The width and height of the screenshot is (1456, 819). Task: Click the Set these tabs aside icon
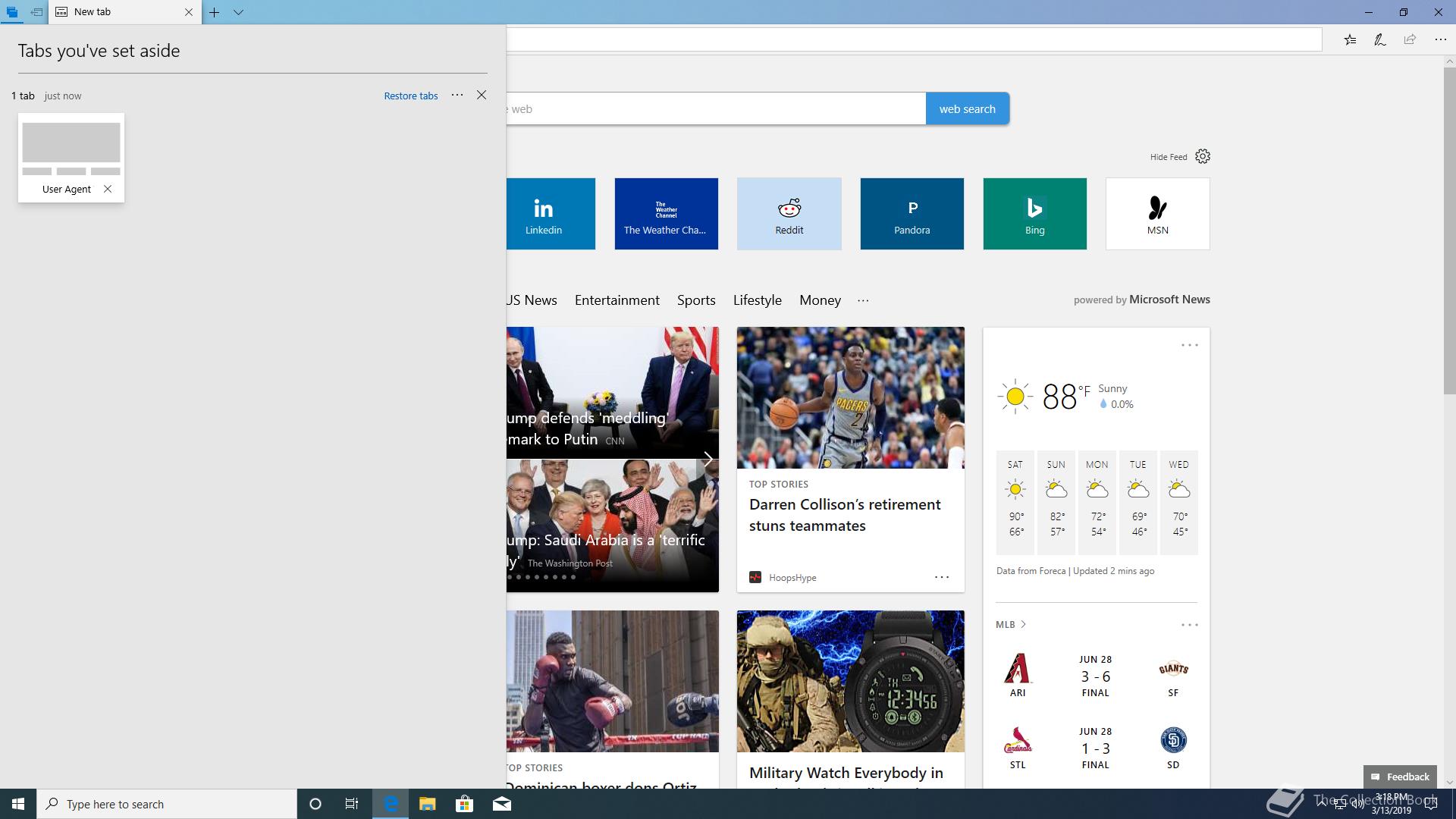36,12
